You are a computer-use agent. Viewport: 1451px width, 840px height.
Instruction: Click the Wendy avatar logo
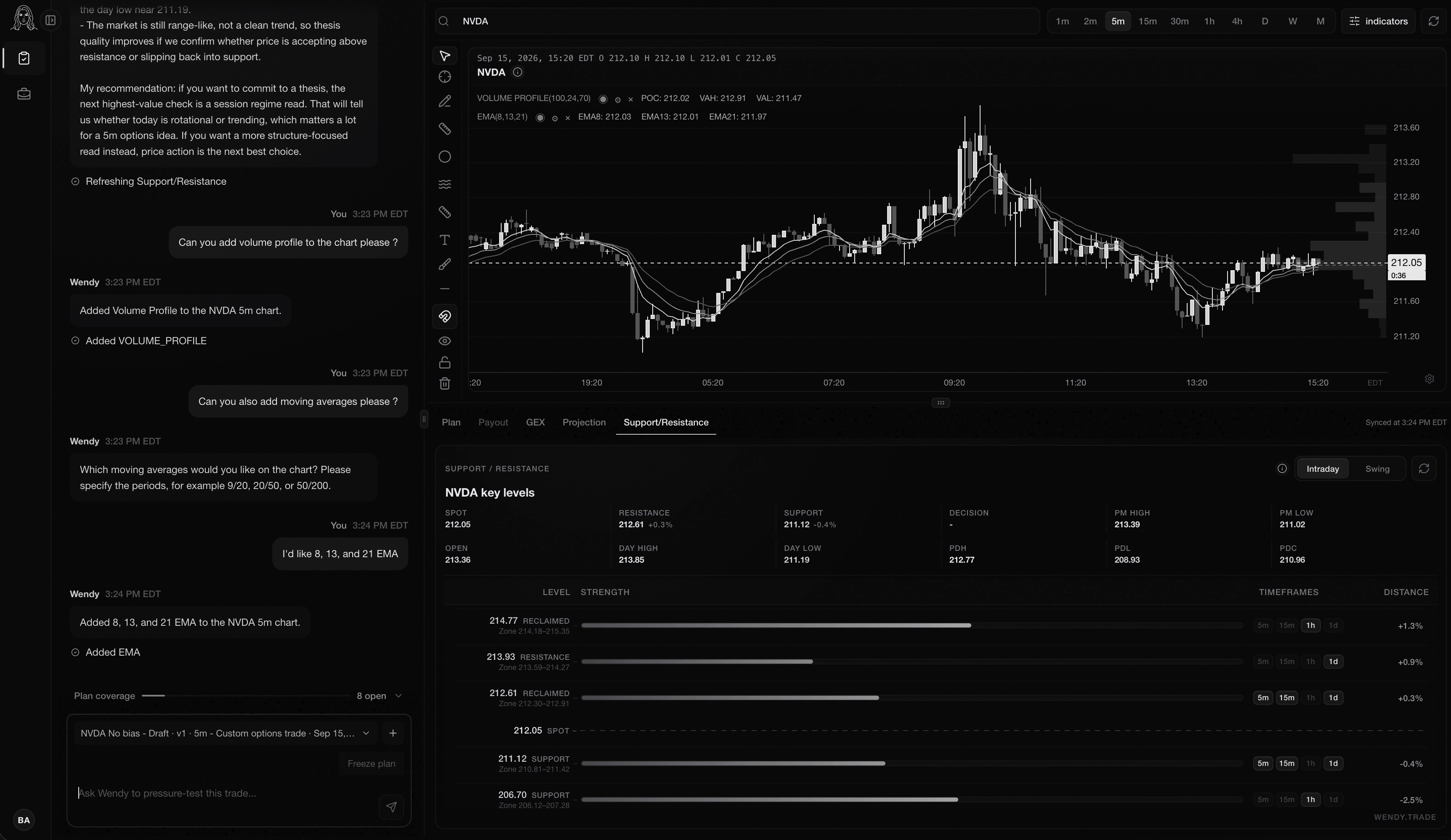pyautogui.click(x=24, y=18)
